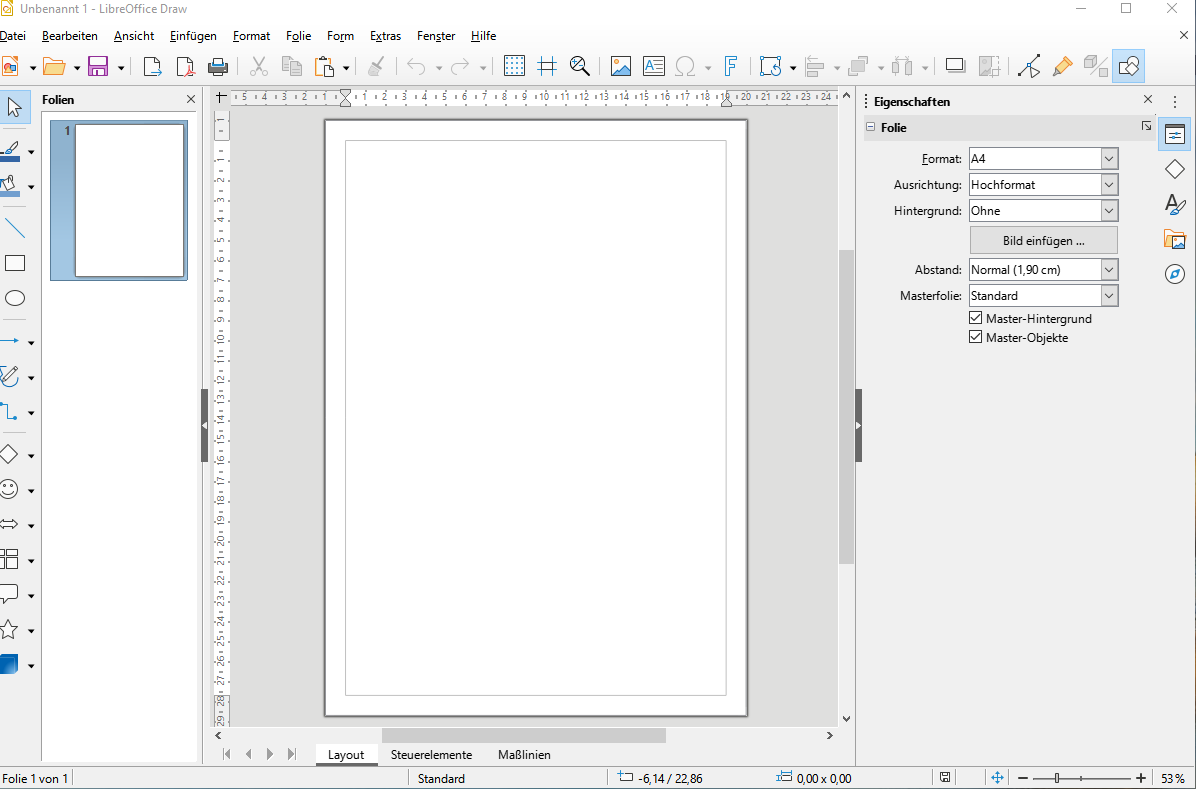Image resolution: width=1196 pixels, height=789 pixels.
Task: Open the Einfügen menu
Action: click(193, 36)
